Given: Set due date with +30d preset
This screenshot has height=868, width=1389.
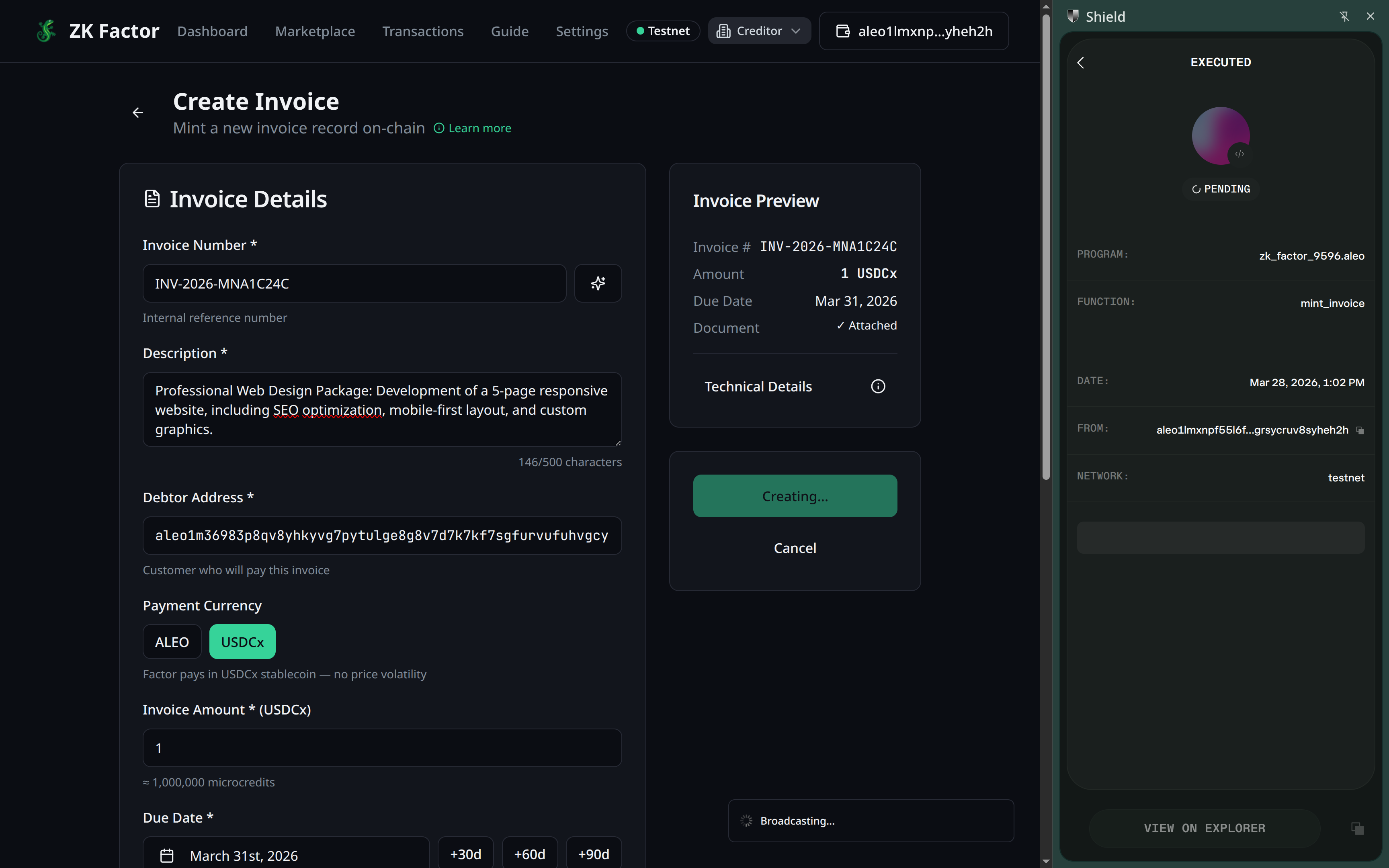Looking at the screenshot, I should (x=465, y=854).
